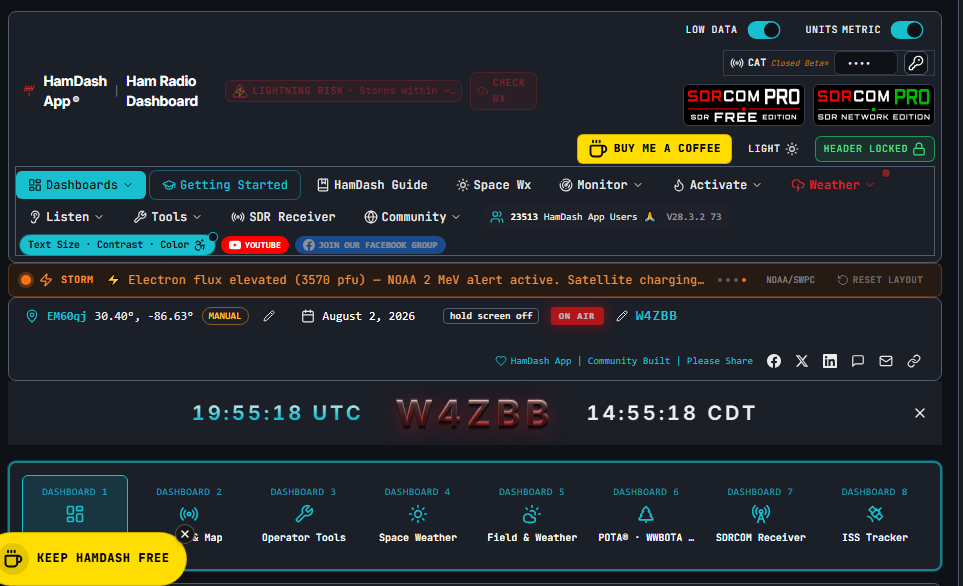
Task: Expand the Weather dropdown
Action: (832, 185)
